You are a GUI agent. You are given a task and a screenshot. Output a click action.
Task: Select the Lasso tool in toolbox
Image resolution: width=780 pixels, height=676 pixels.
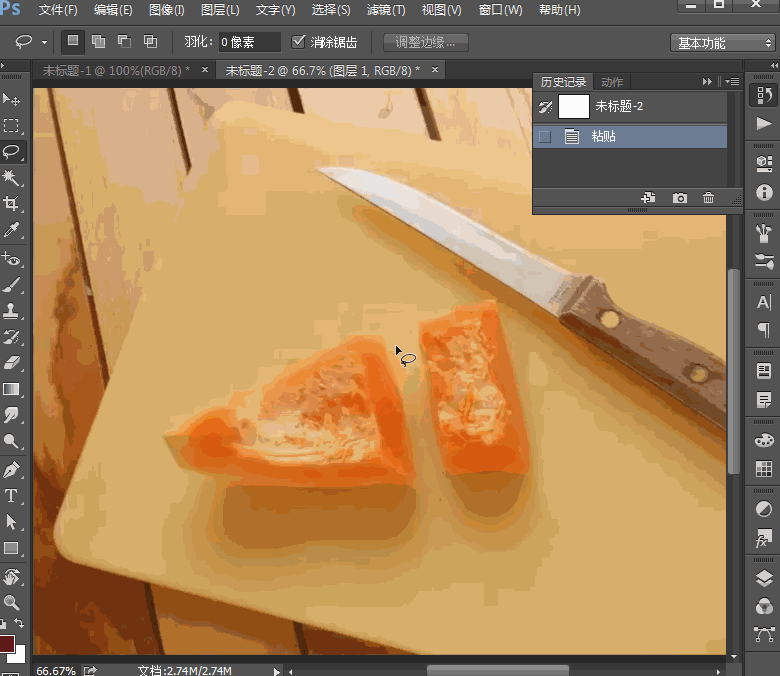click(11, 151)
